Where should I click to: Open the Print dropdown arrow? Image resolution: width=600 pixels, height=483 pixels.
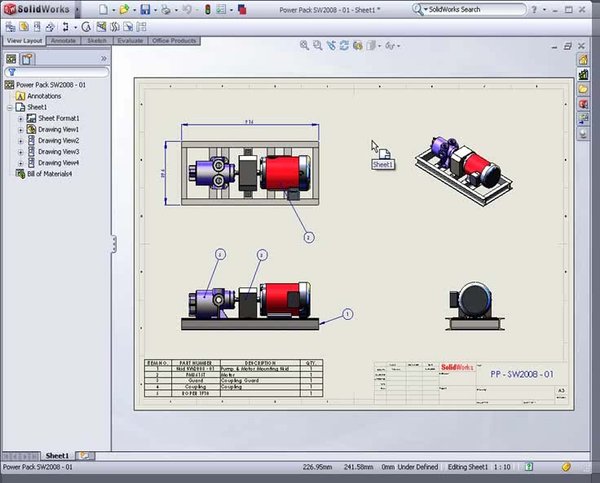(x=176, y=10)
